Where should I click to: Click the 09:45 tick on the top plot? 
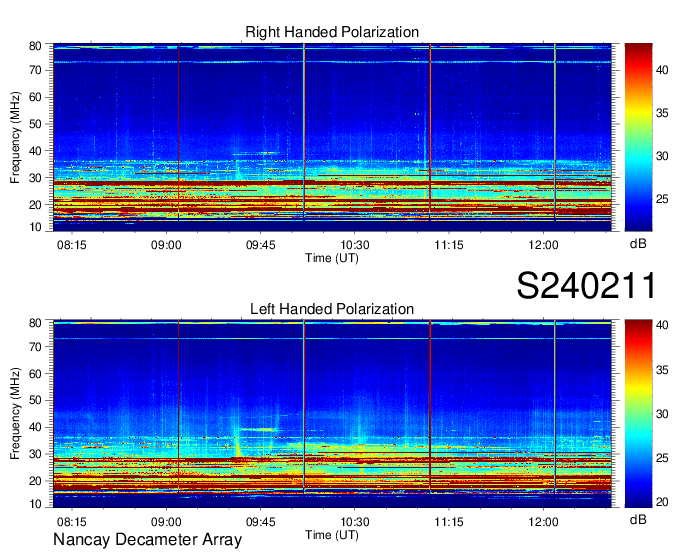[261, 245]
